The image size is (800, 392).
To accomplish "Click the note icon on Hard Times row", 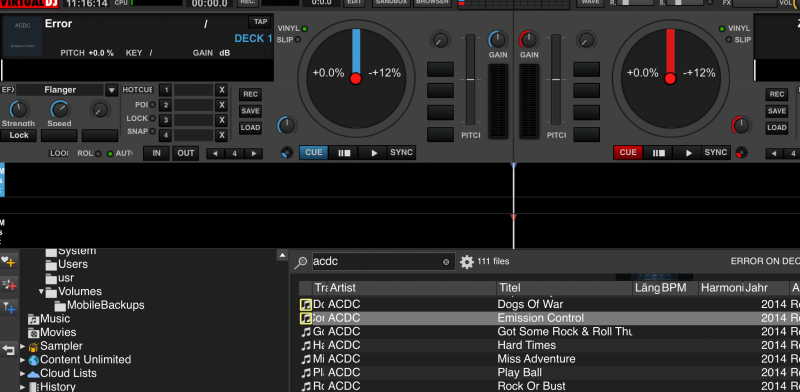I will point(306,346).
